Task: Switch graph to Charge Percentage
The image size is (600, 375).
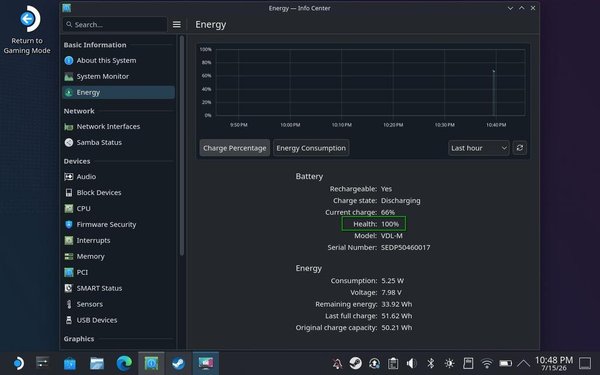Action: click(x=235, y=148)
